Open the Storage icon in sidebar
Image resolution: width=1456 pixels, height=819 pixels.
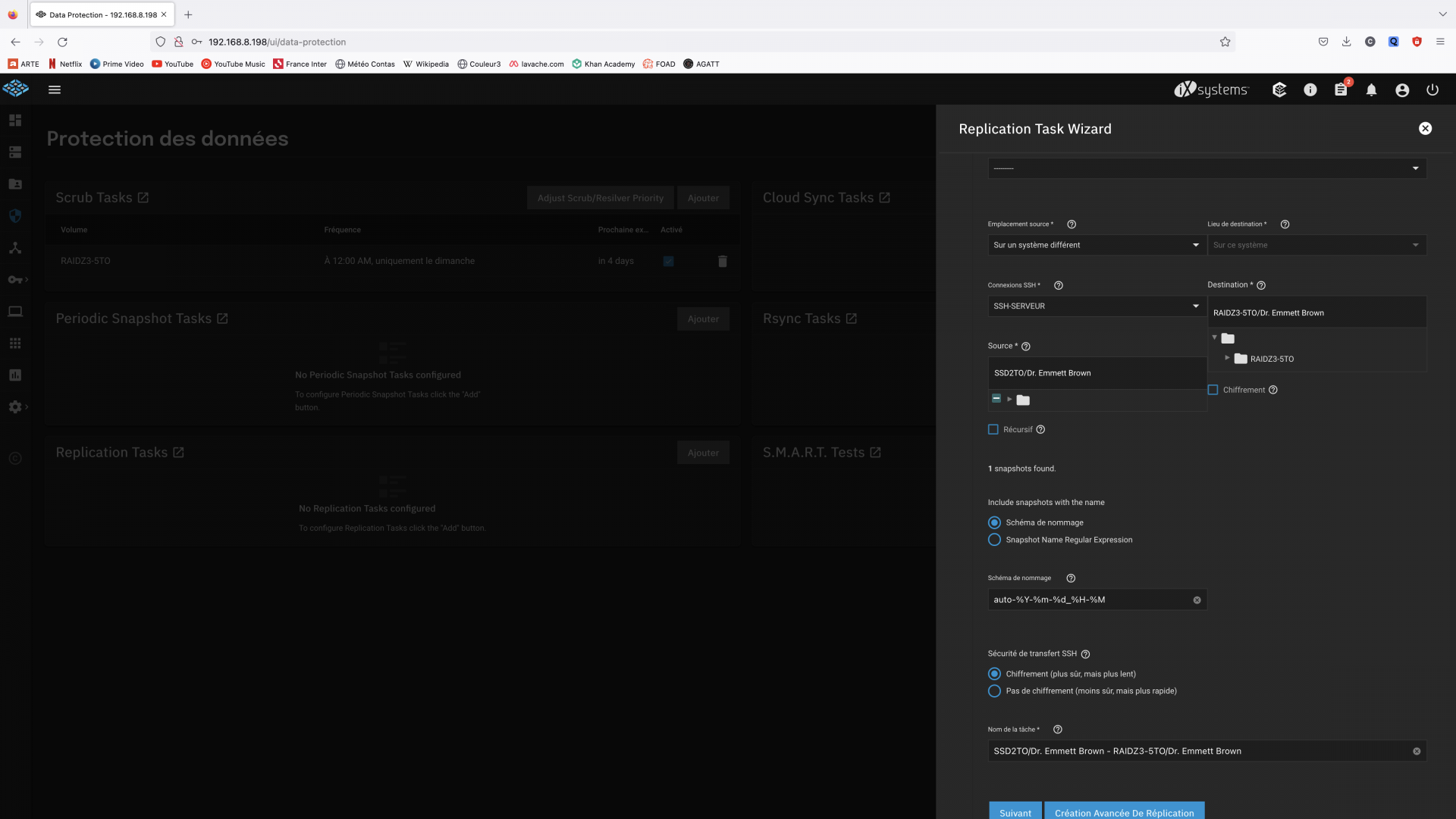15,152
